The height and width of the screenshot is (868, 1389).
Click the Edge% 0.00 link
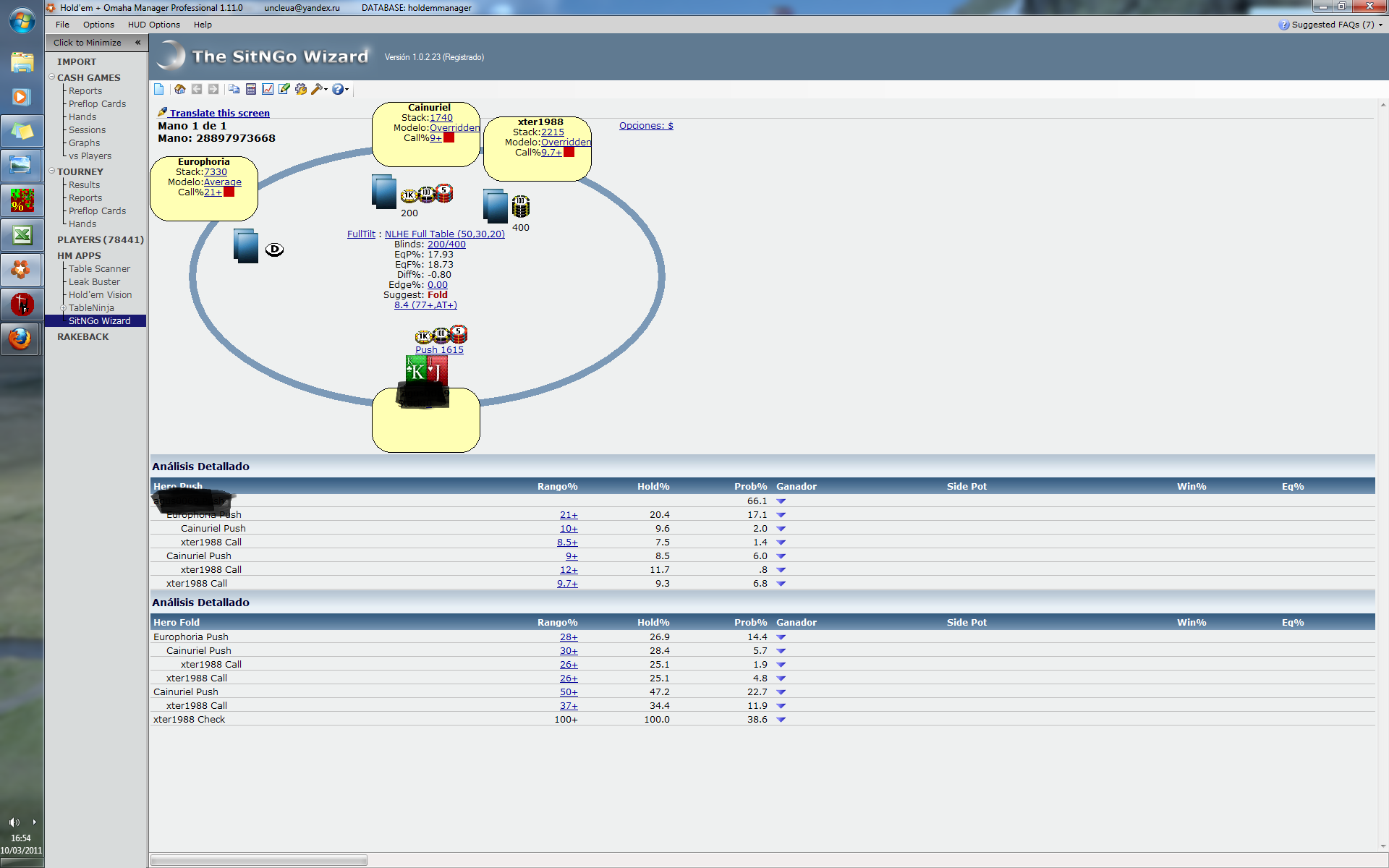tap(438, 284)
